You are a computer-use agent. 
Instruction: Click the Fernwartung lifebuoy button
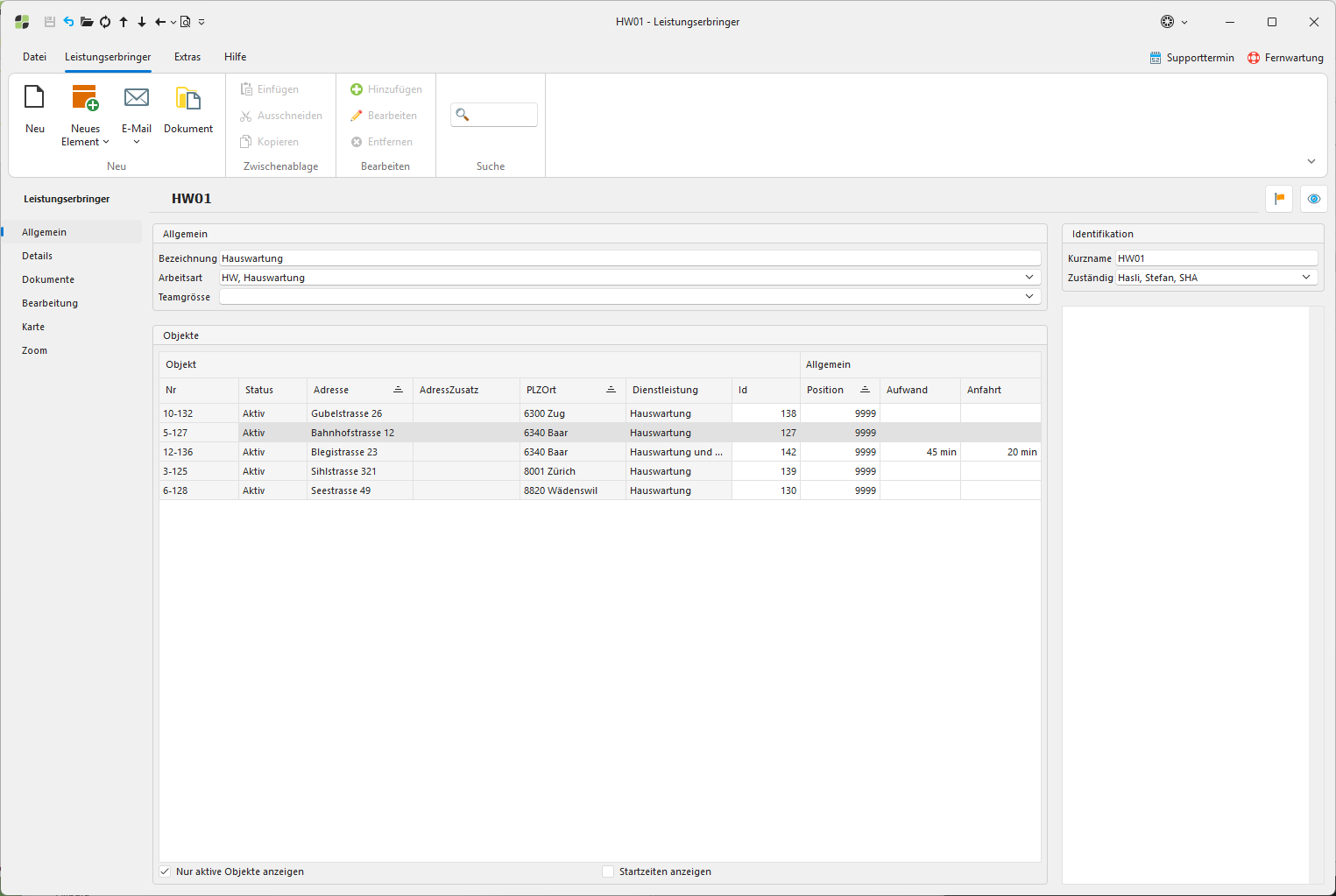(x=1285, y=58)
